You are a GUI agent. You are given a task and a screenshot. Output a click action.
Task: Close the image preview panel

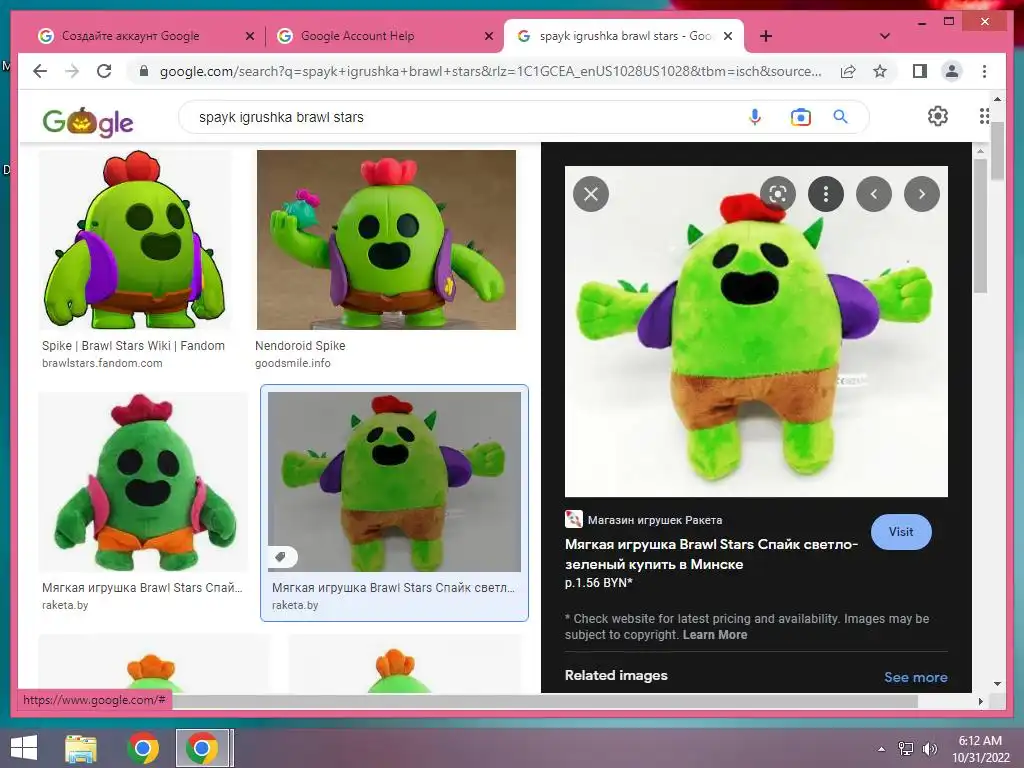[591, 194]
